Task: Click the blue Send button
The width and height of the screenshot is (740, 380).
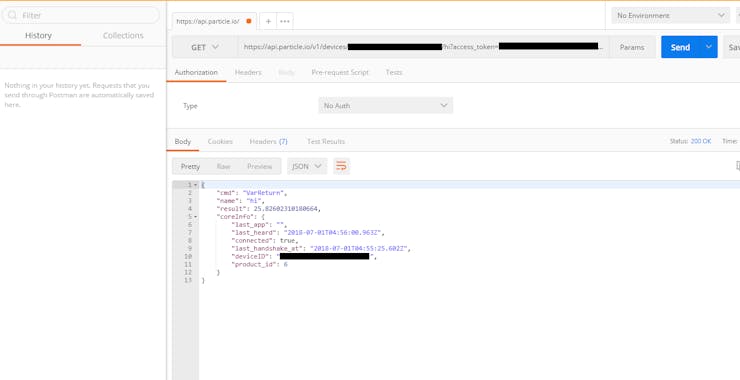Action: click(680, 47)
